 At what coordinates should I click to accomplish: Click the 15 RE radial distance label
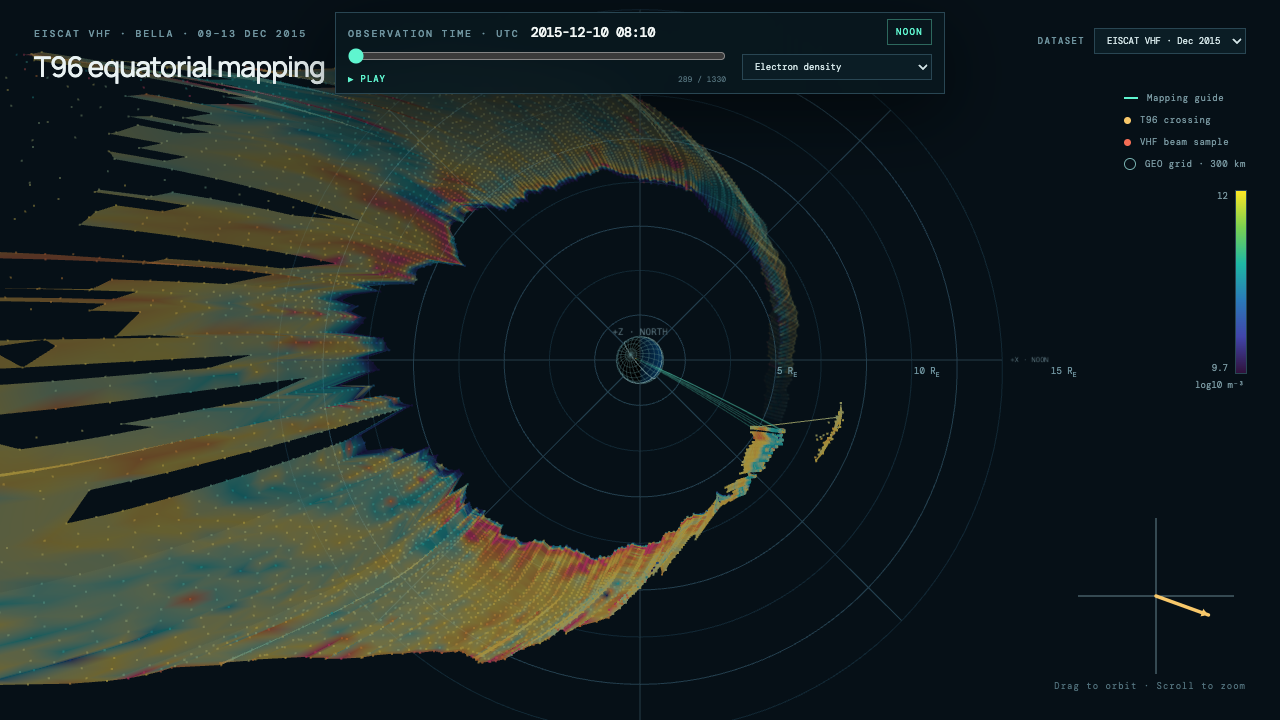point(1063,371)
